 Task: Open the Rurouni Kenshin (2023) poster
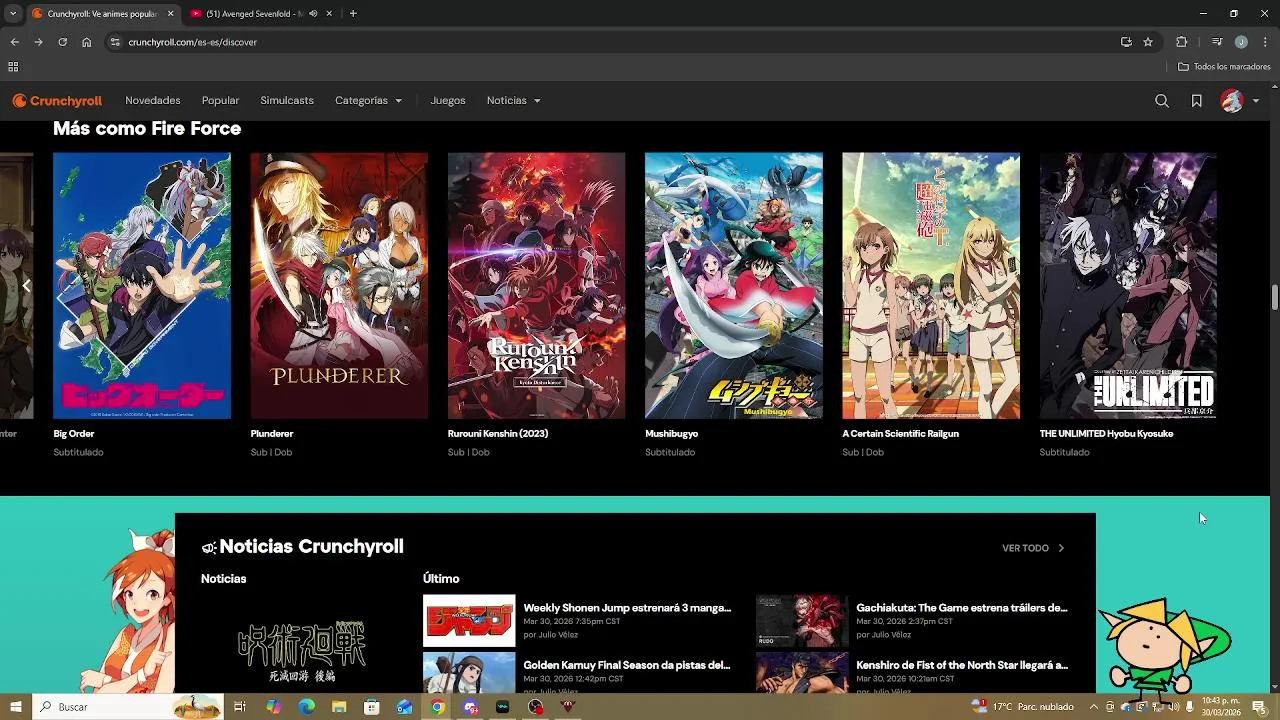[x=536, y=286]
